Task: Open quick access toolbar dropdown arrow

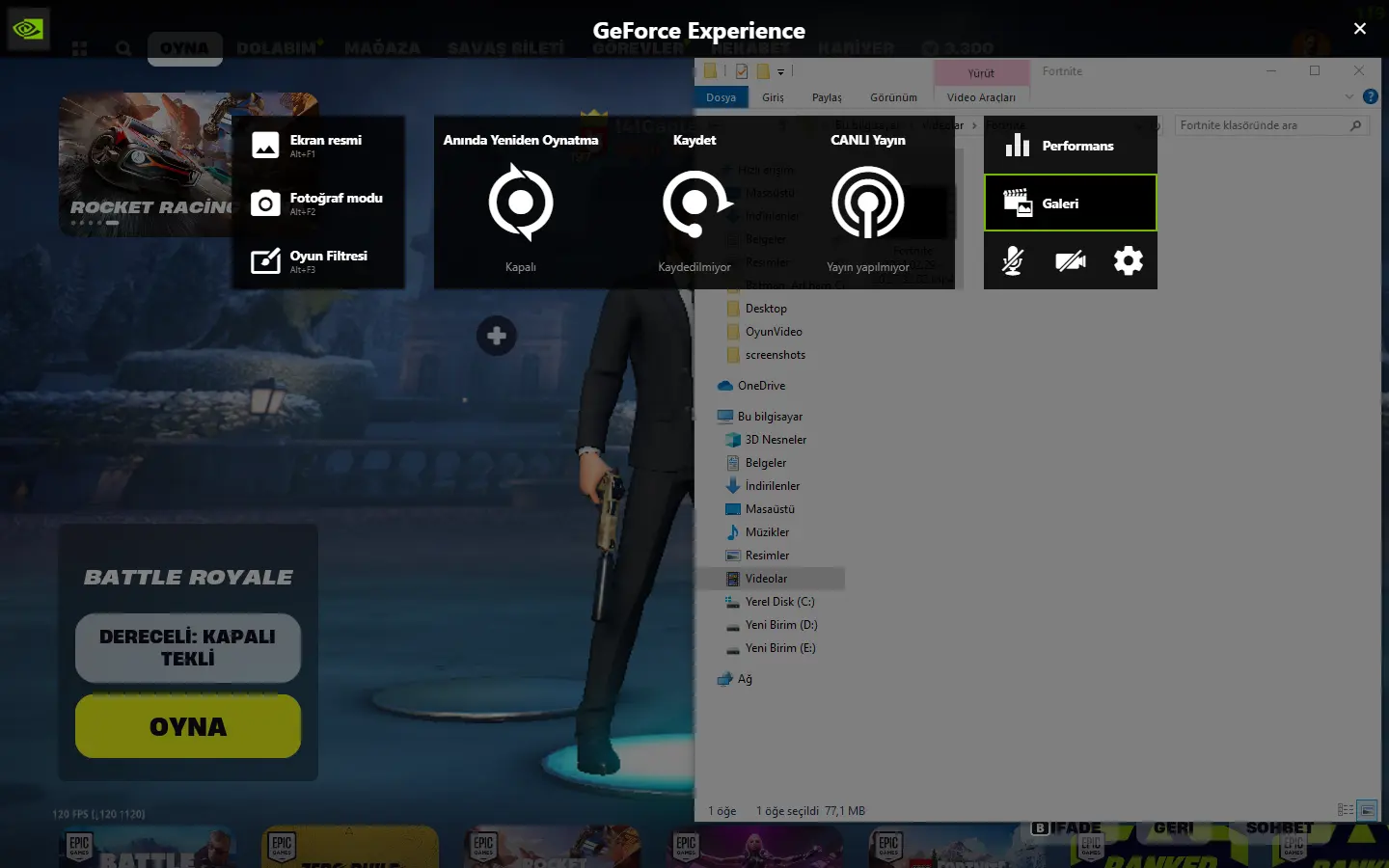Action: coord(781,71)
